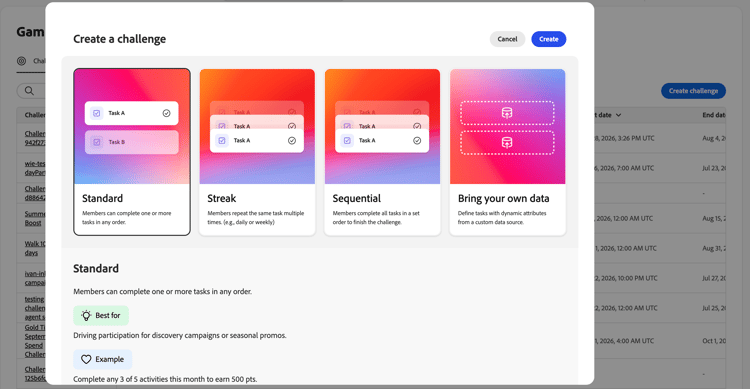Image resolution: width=750 pixels, height=389 pixels.
Task: Open the Summer Boost challenge link in background
Action: 35,218
